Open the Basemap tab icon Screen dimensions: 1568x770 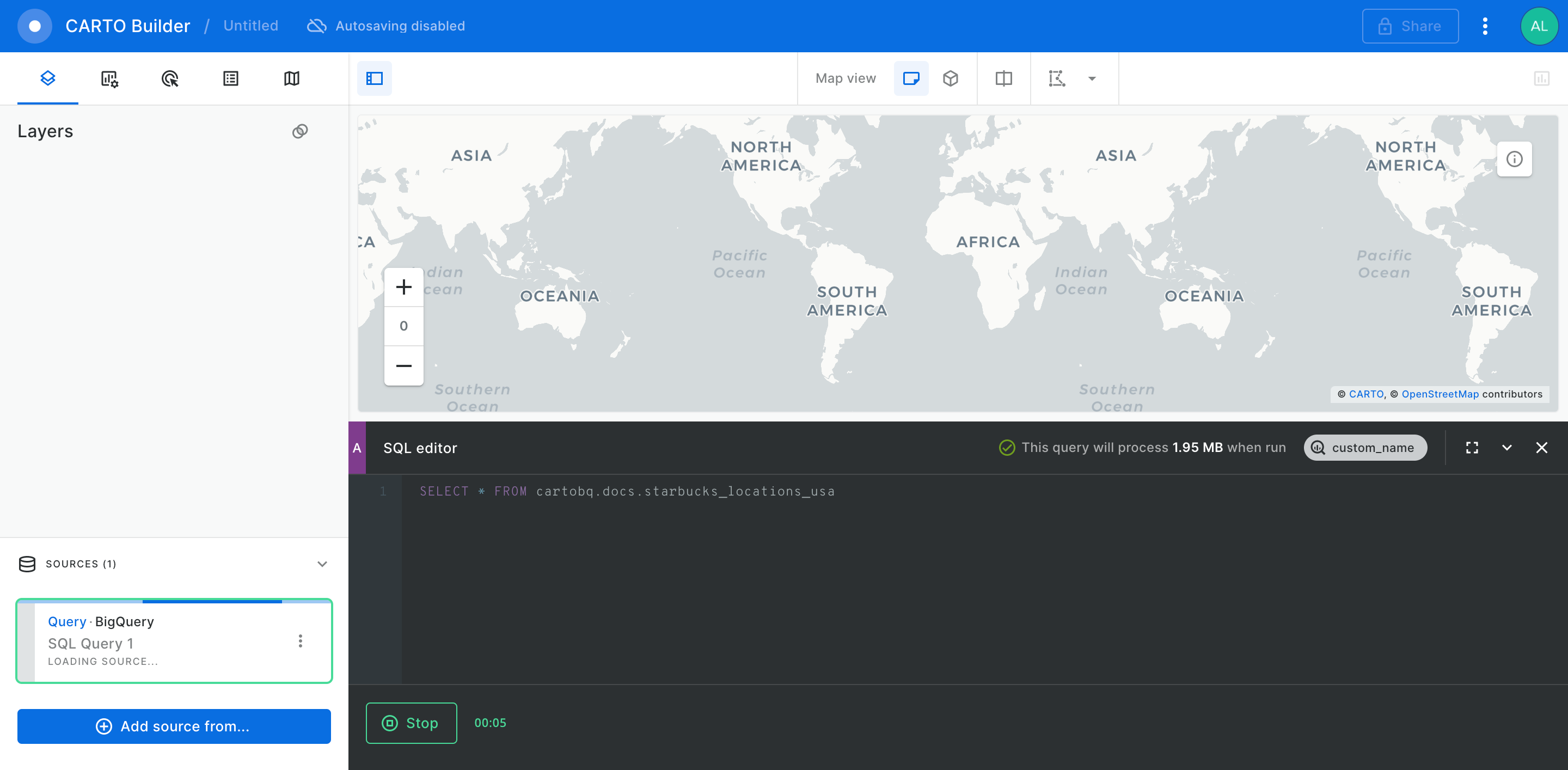point(292,78)
